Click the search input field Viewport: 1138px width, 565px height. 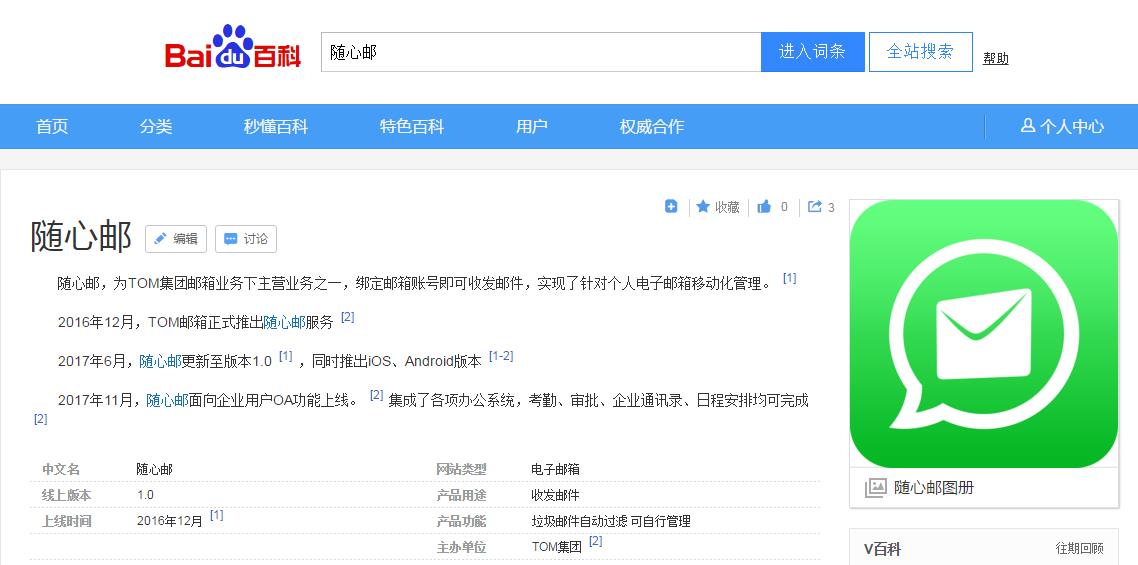tap(540, 52)
